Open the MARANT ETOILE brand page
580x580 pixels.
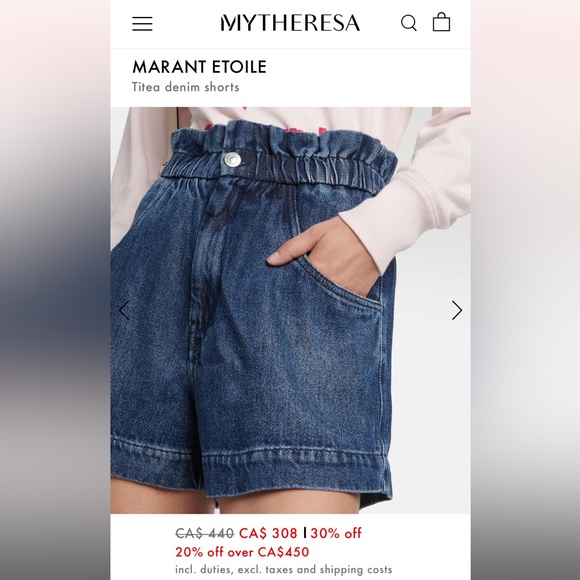pyautogui.click(x=199, y=67)
